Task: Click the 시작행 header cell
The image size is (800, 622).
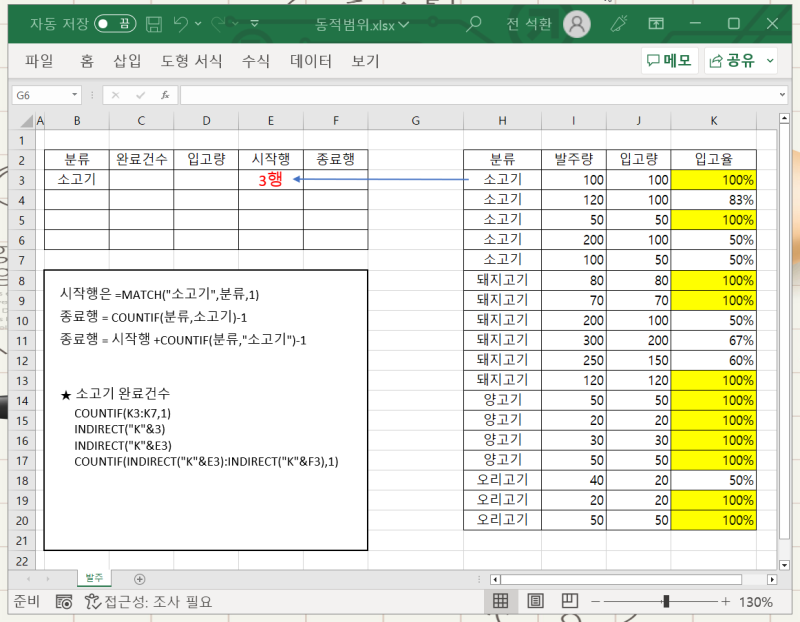Action: 270,159
